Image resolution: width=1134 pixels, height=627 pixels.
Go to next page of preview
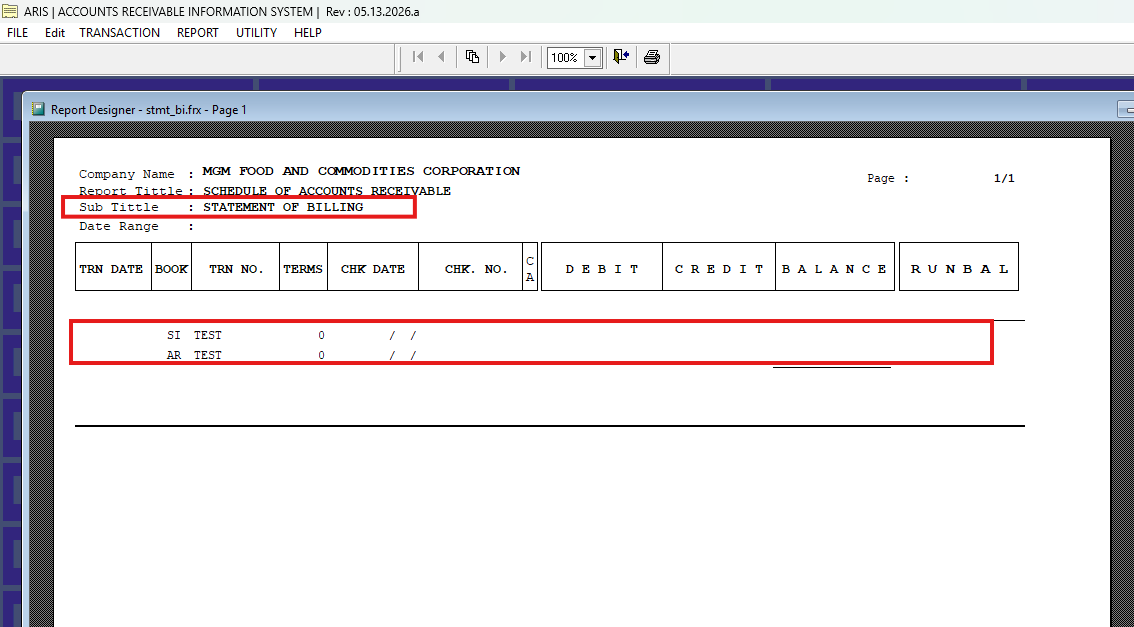[503, 57]
